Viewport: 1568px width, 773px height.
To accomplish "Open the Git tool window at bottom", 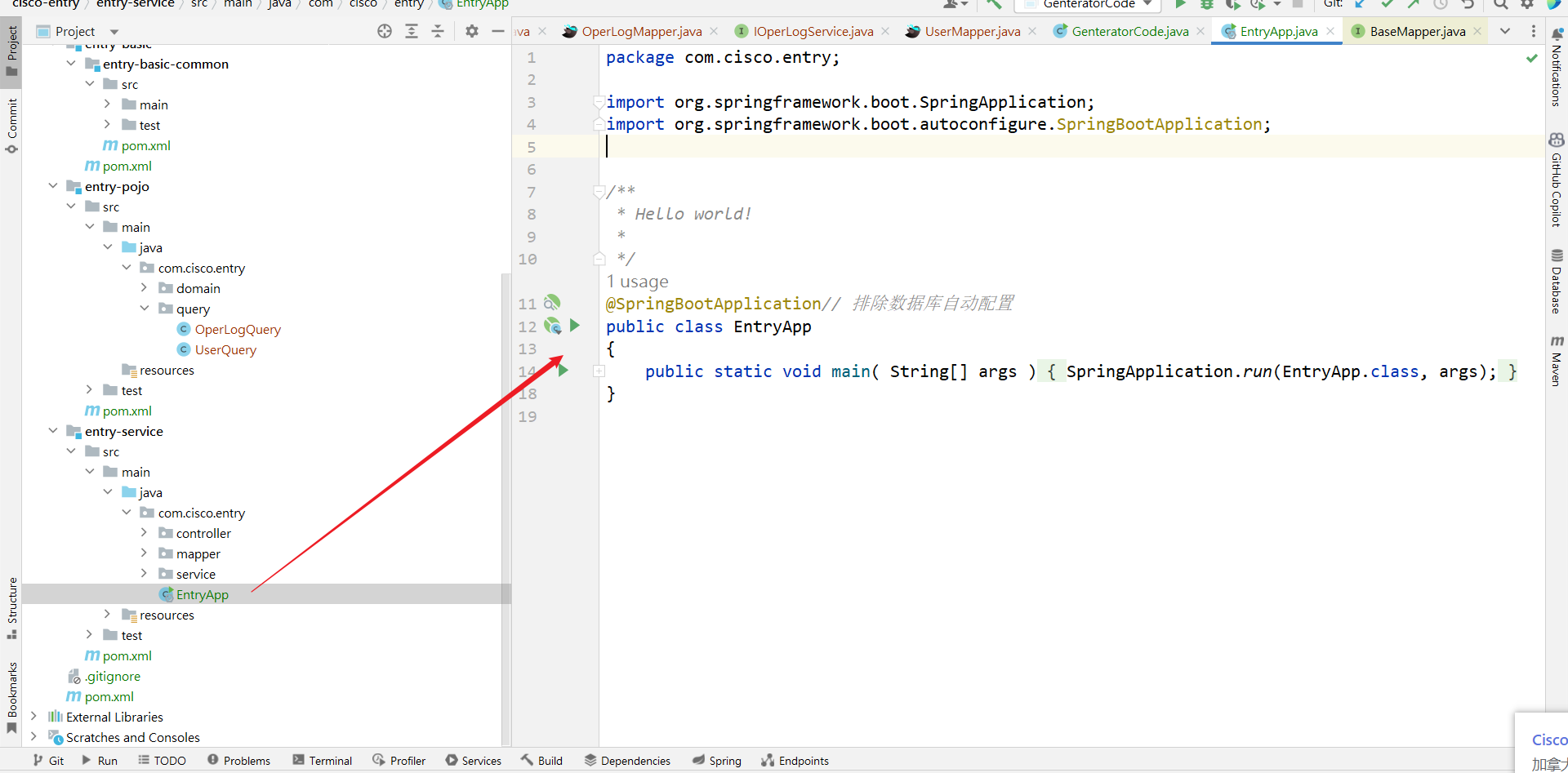I will pyautogui.click(x=48, y=760).
